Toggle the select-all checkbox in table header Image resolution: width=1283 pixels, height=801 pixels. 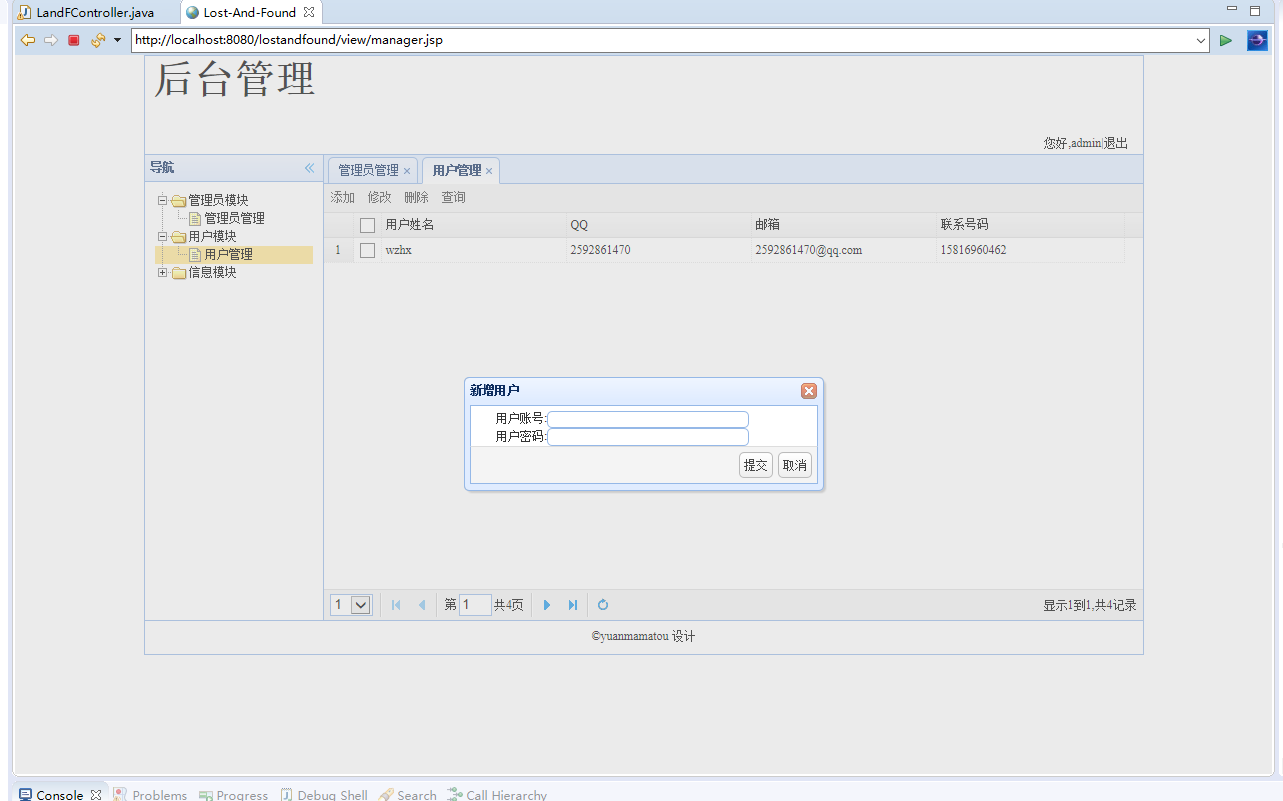[x=367, y=226]
